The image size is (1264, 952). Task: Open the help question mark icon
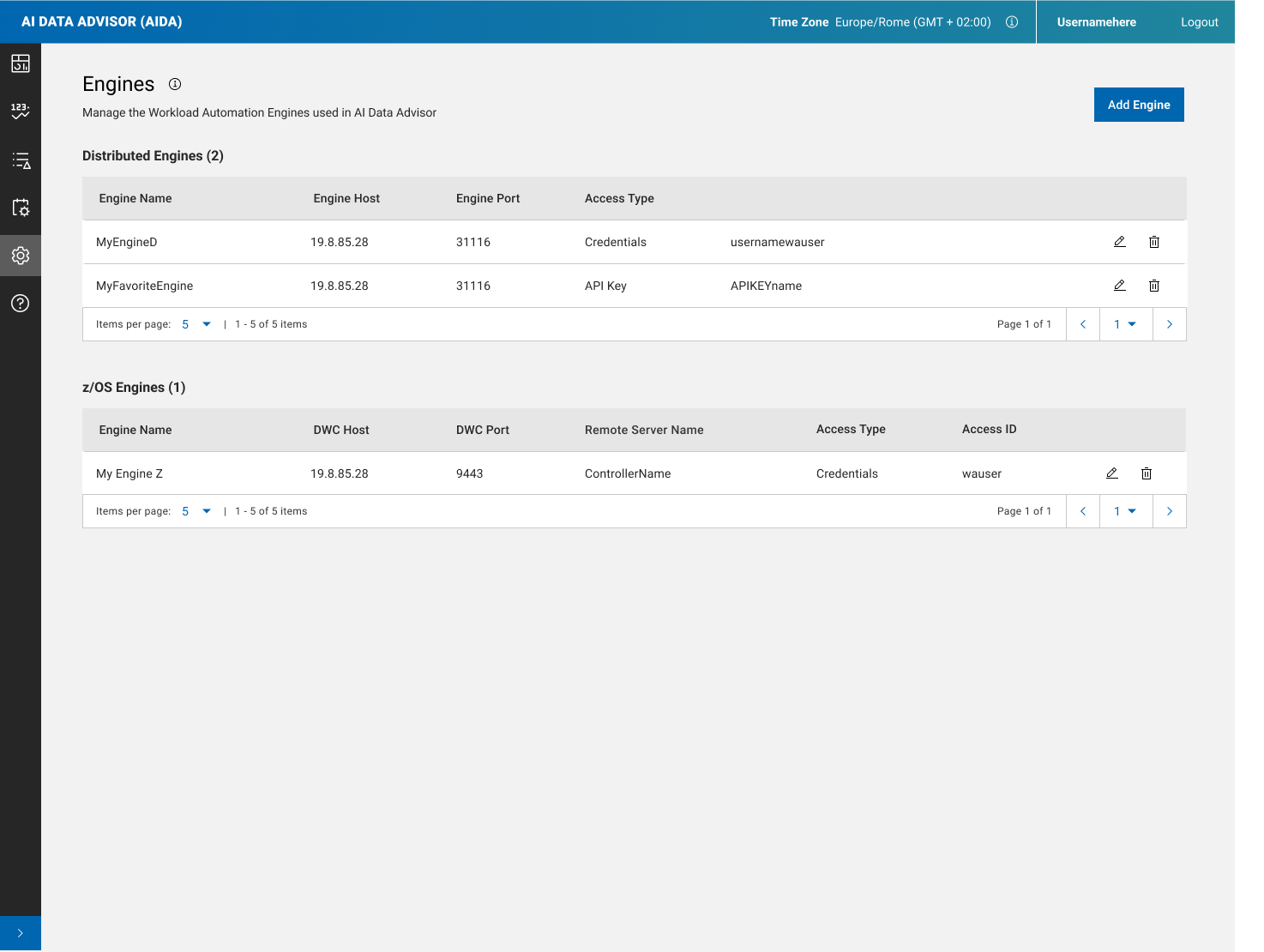pos(21,303)
